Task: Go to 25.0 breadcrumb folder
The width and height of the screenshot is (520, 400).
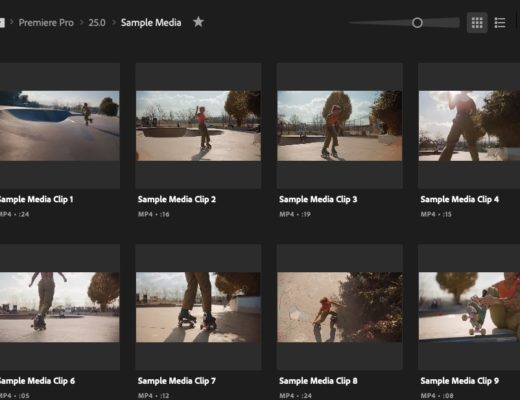Action: pos(97,23)
